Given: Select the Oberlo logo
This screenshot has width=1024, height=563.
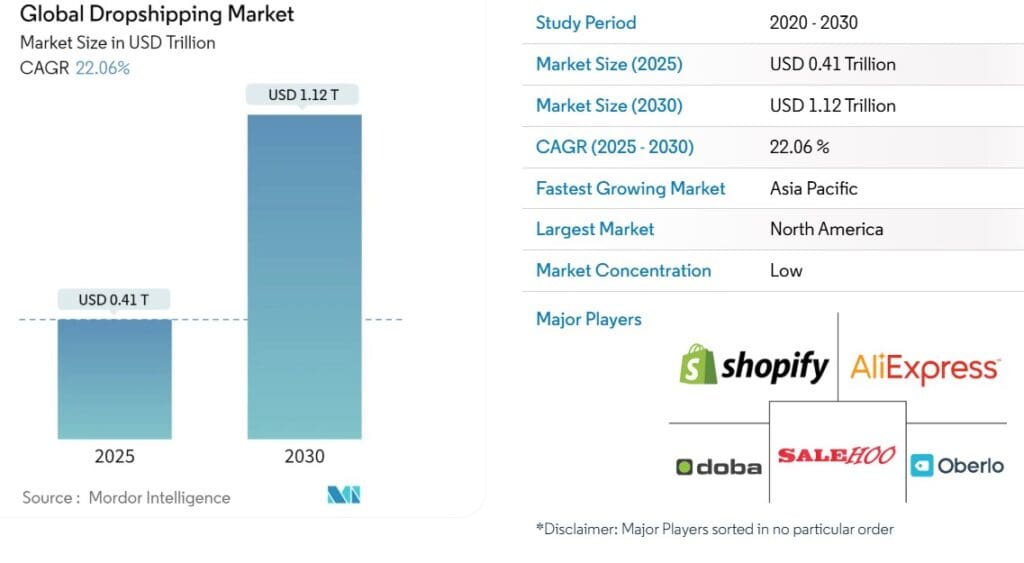Looking at the screenshot, I should pos(957,466).
